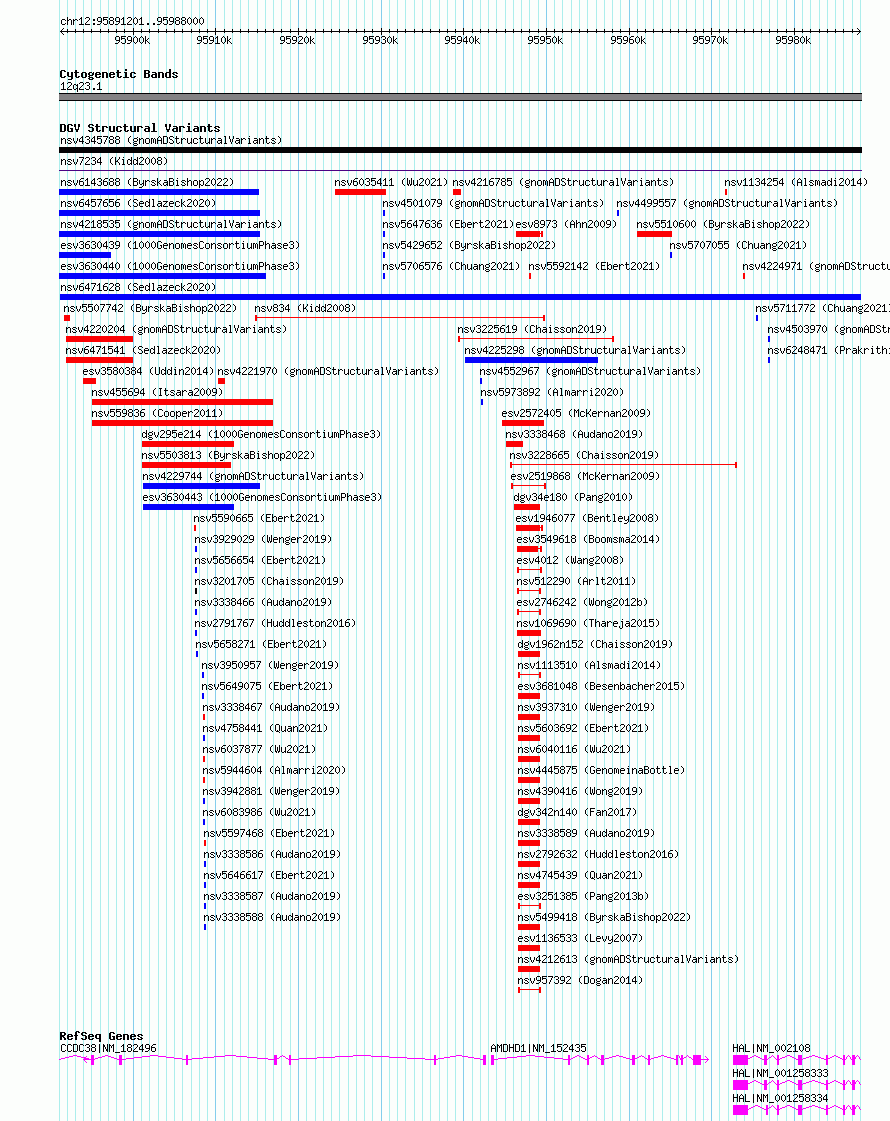Select nsv4445875 (GenomeinaBottle) label
The height and width of the screenshot is (1121, 890).
pos(601,770)
